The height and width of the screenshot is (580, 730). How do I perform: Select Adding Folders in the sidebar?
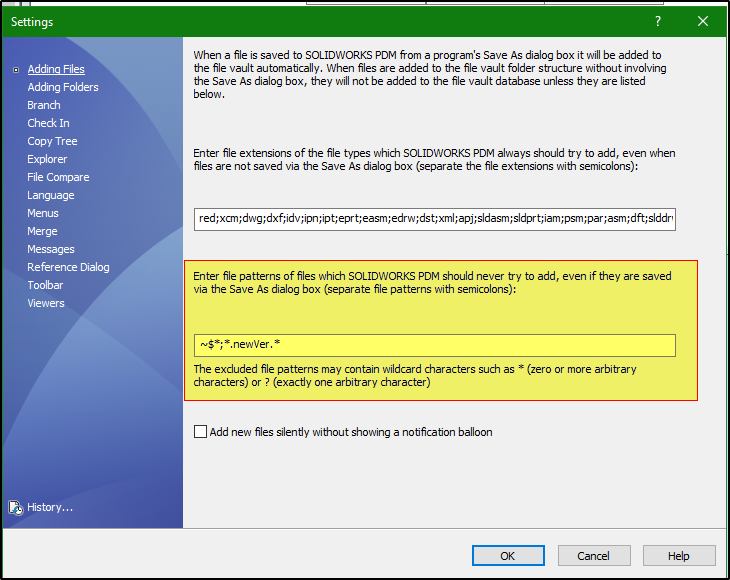click(x=63, y=87)
